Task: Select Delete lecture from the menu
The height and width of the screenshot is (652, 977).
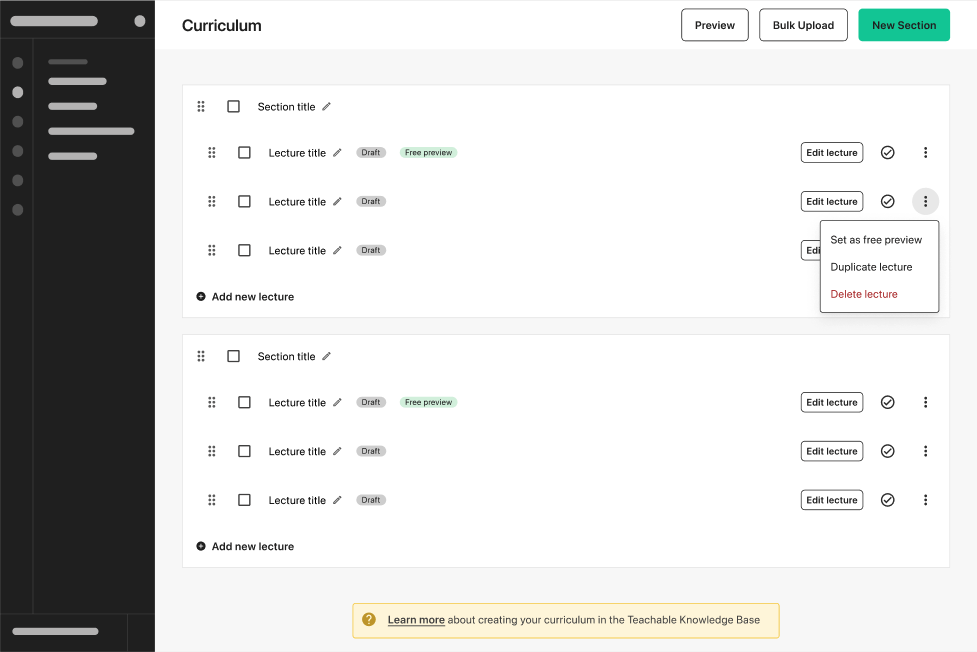Action: click(x=864, y=294)
